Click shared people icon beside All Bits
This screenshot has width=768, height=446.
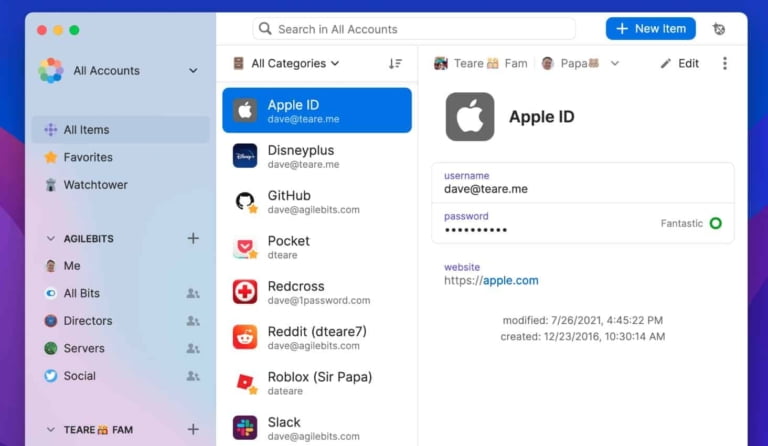[193, 293]
